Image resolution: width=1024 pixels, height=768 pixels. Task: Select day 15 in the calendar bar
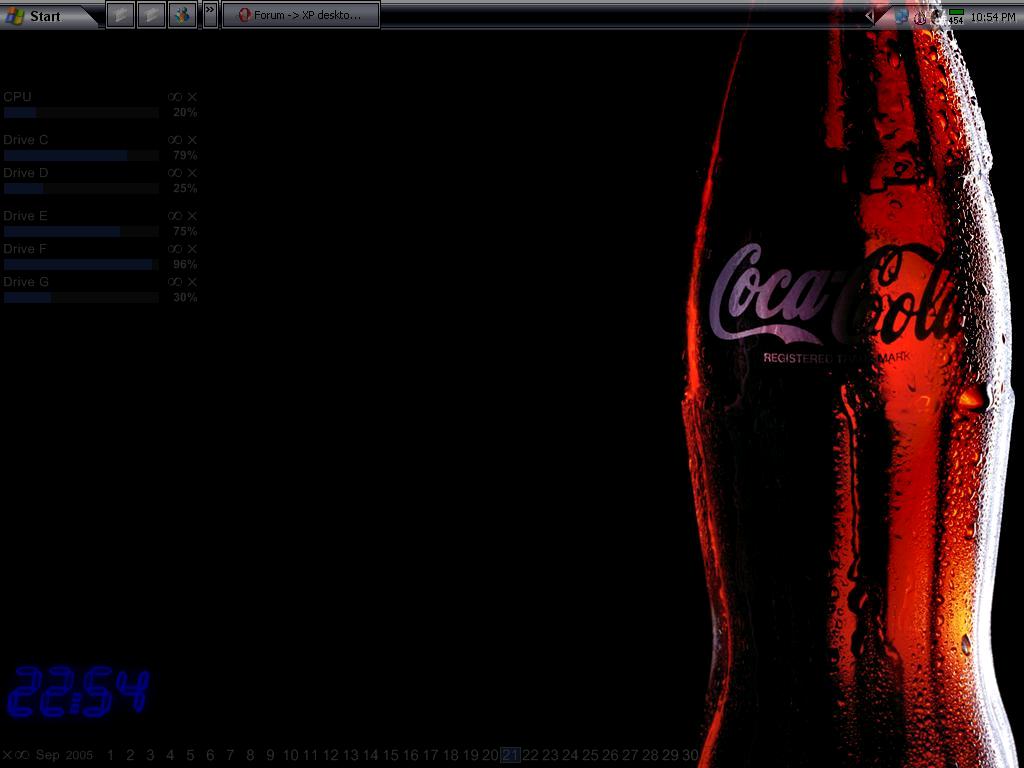391,756
